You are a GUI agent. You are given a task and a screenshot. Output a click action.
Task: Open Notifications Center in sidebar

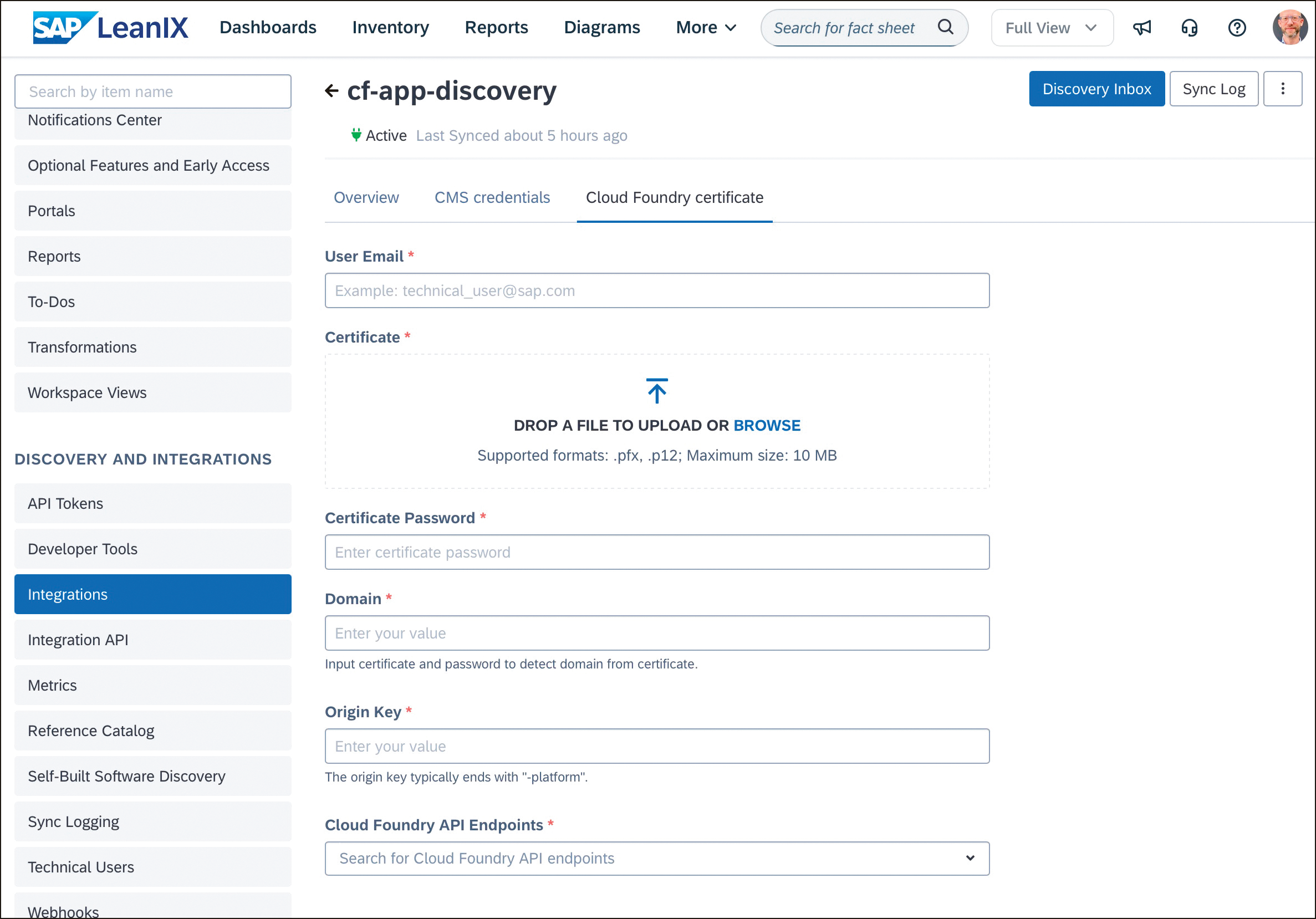pyautogui.click(x=152, y=121)
